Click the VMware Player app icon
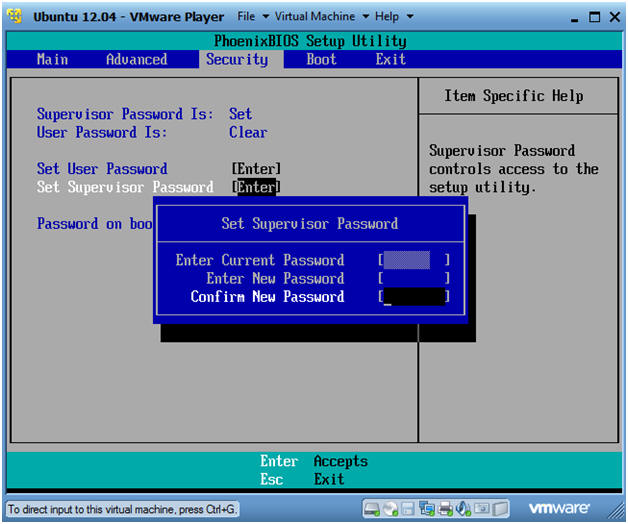This screenshot has height=524, width=628. (15, 16)
